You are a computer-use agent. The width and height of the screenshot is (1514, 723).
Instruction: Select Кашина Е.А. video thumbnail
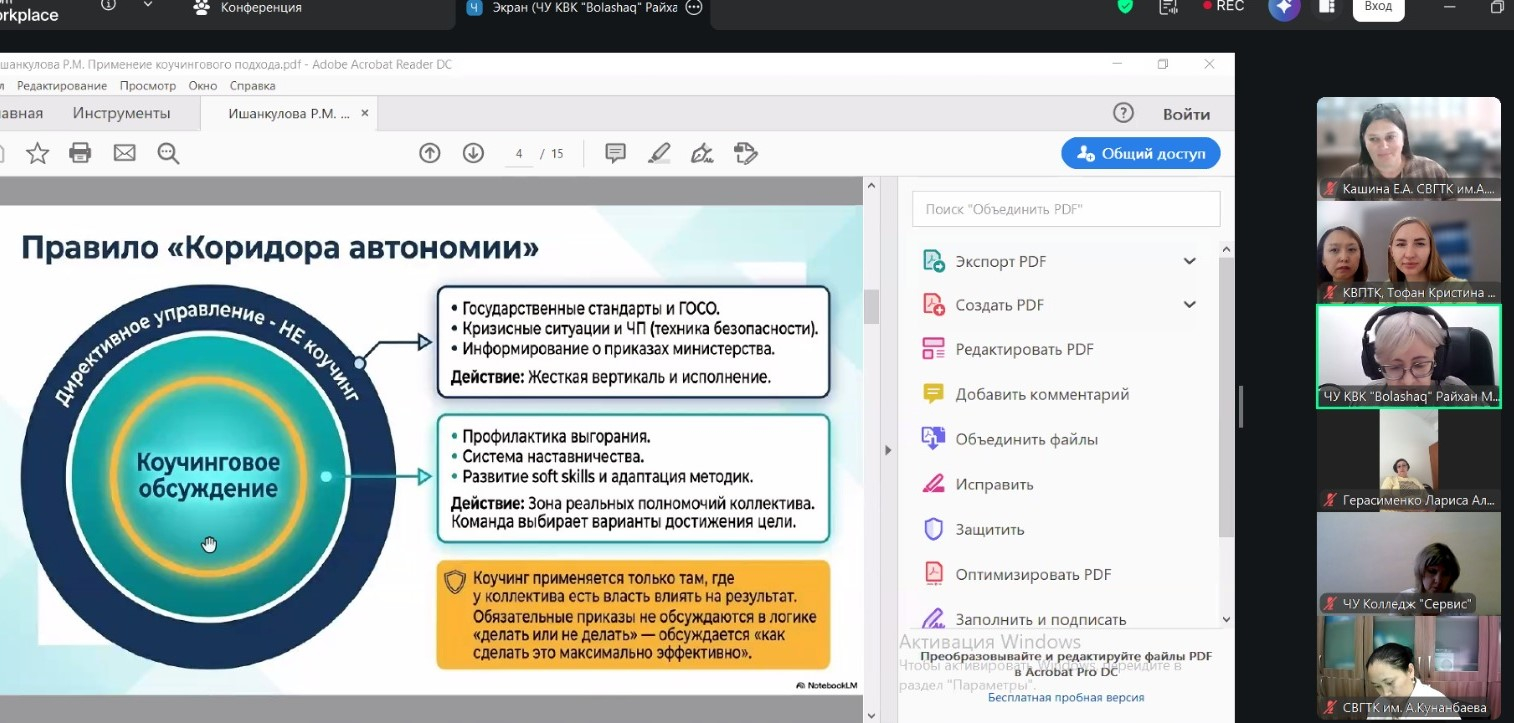click(1409, 148)
